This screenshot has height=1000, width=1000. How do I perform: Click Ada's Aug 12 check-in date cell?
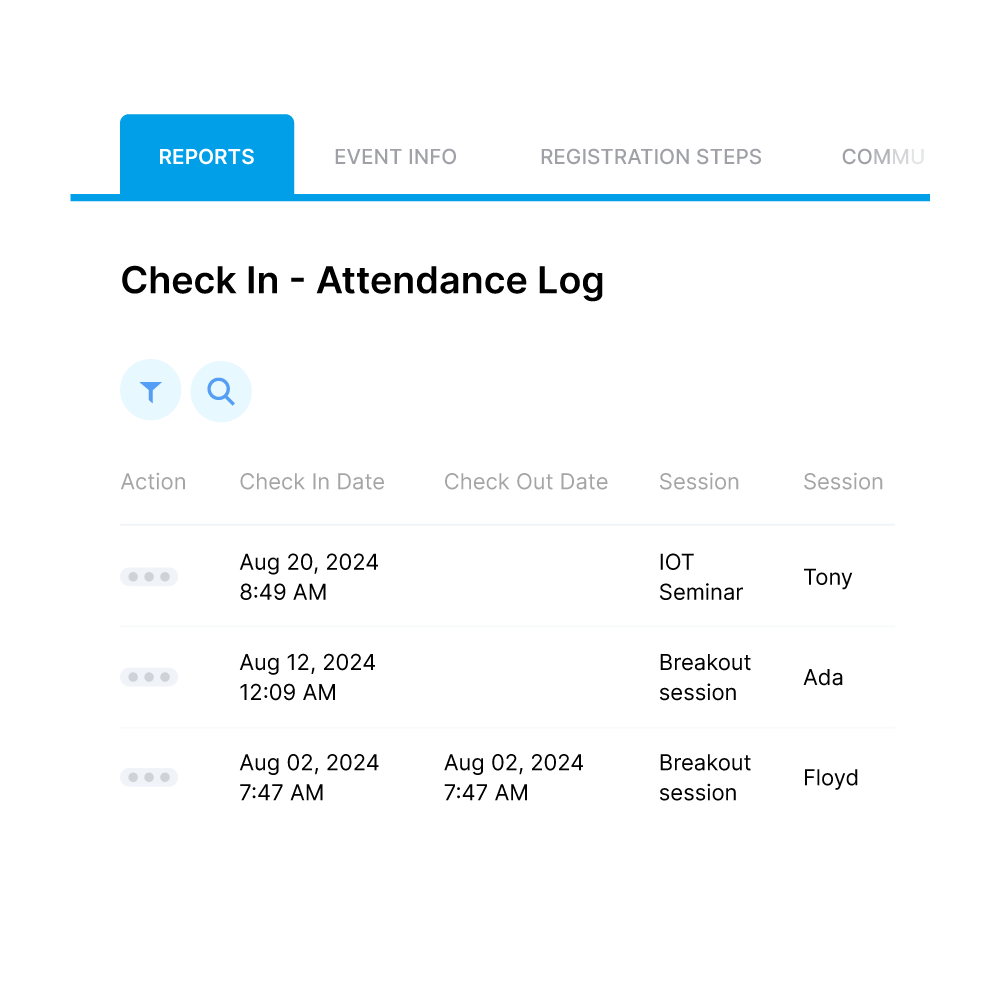click(307, 677)
